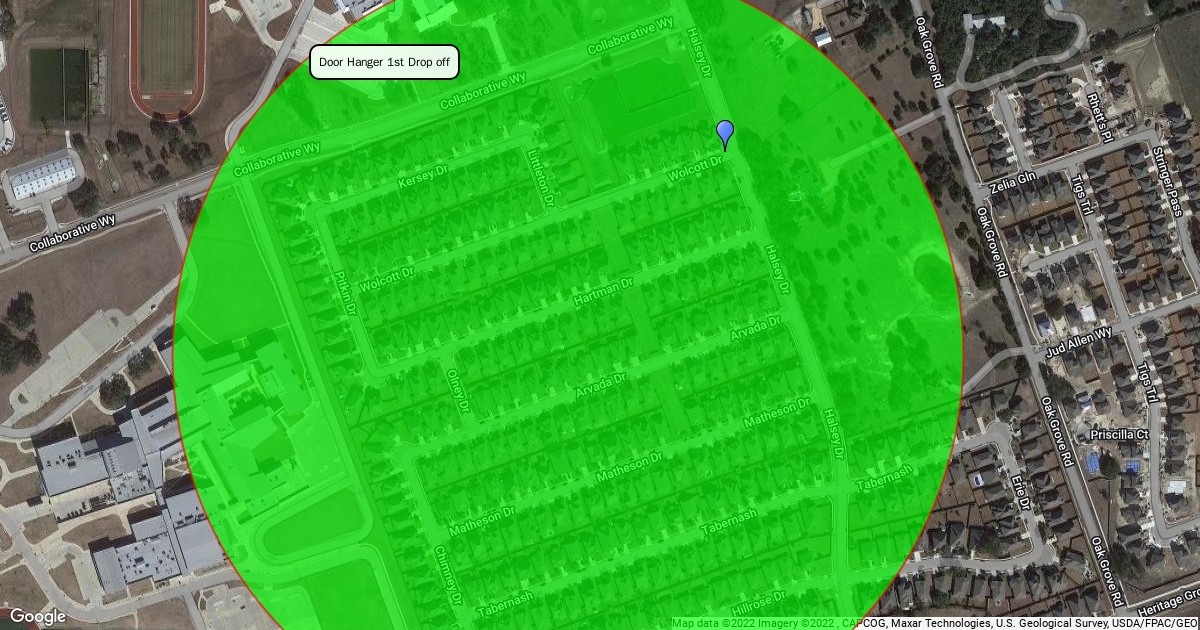The height and width of the screenshot is (630, 1200).
Task: Select the Door Hanger 1st Drop off label
Action: [384, 63]
